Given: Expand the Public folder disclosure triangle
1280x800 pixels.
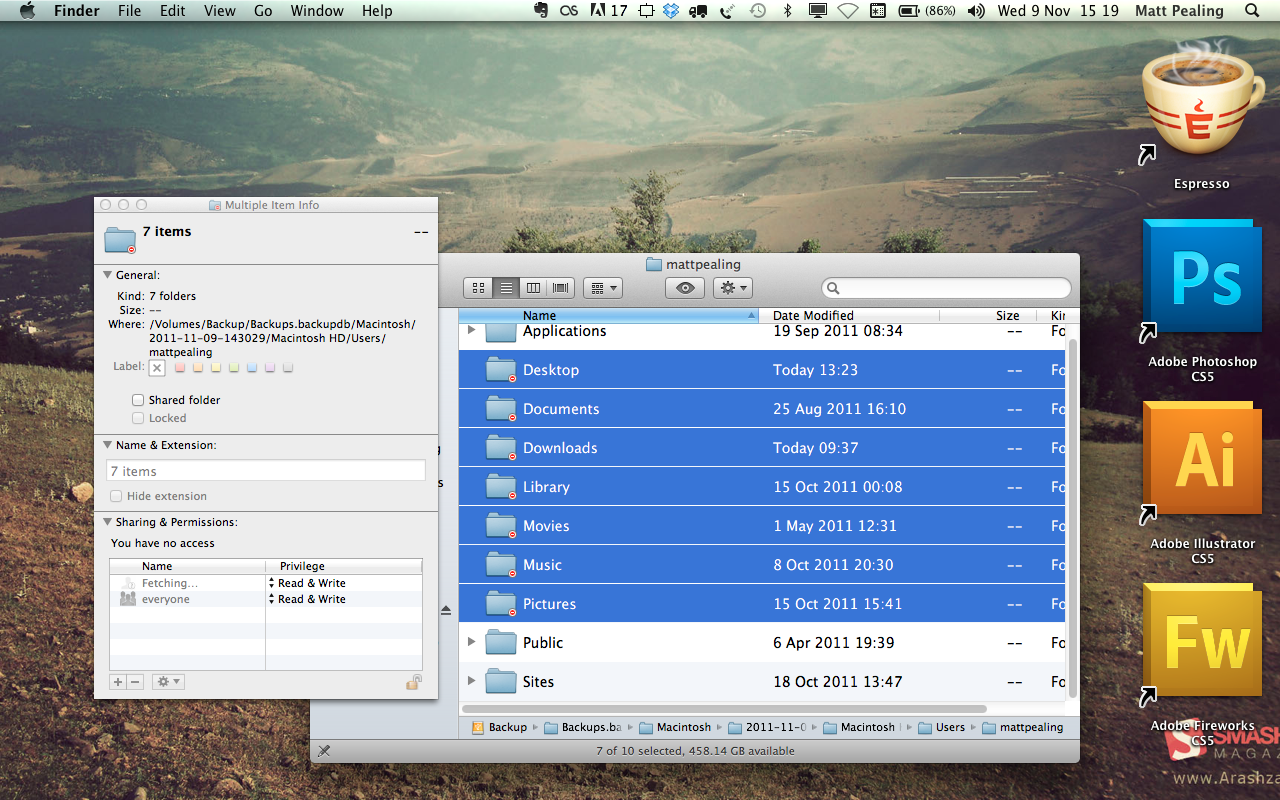Looking at the screenshot, I should [472, 642].
